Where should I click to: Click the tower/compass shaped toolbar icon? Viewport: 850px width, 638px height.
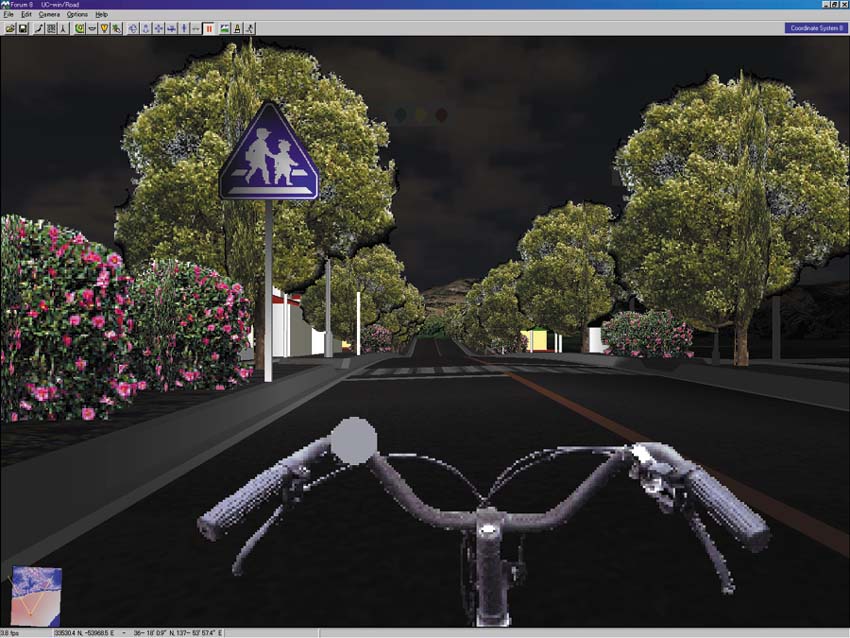pos(63,29)
